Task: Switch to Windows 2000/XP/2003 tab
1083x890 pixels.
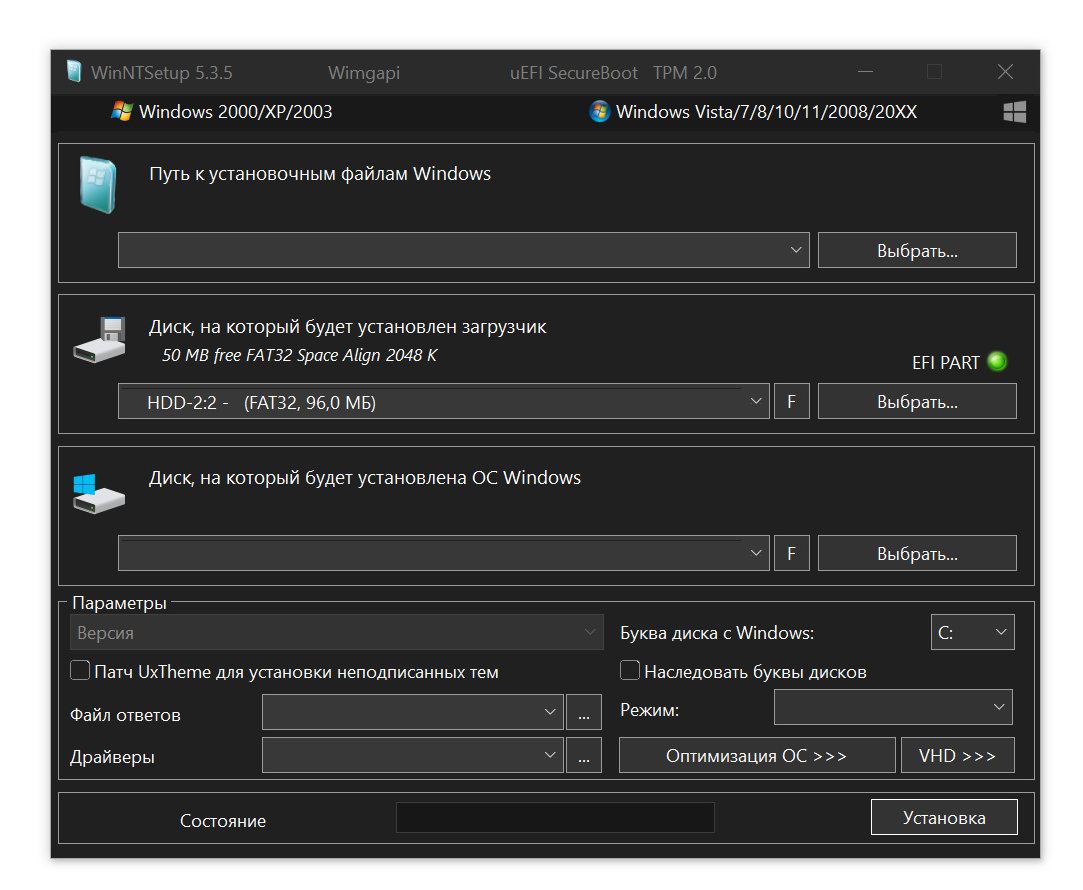Action: [222, 112]
